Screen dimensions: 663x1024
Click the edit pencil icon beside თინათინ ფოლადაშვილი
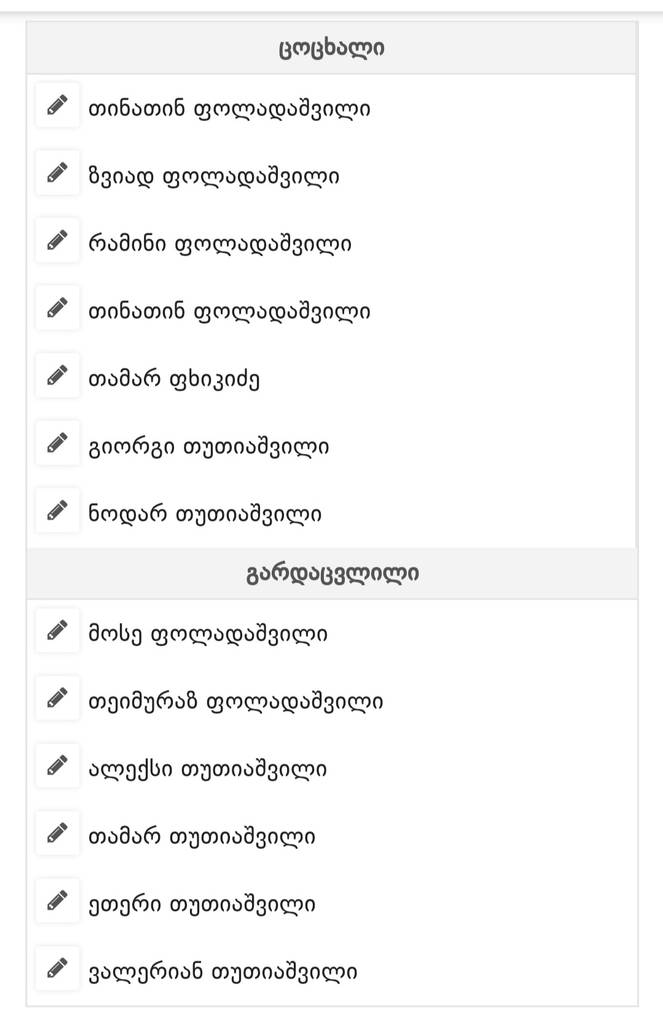[57, 106]
